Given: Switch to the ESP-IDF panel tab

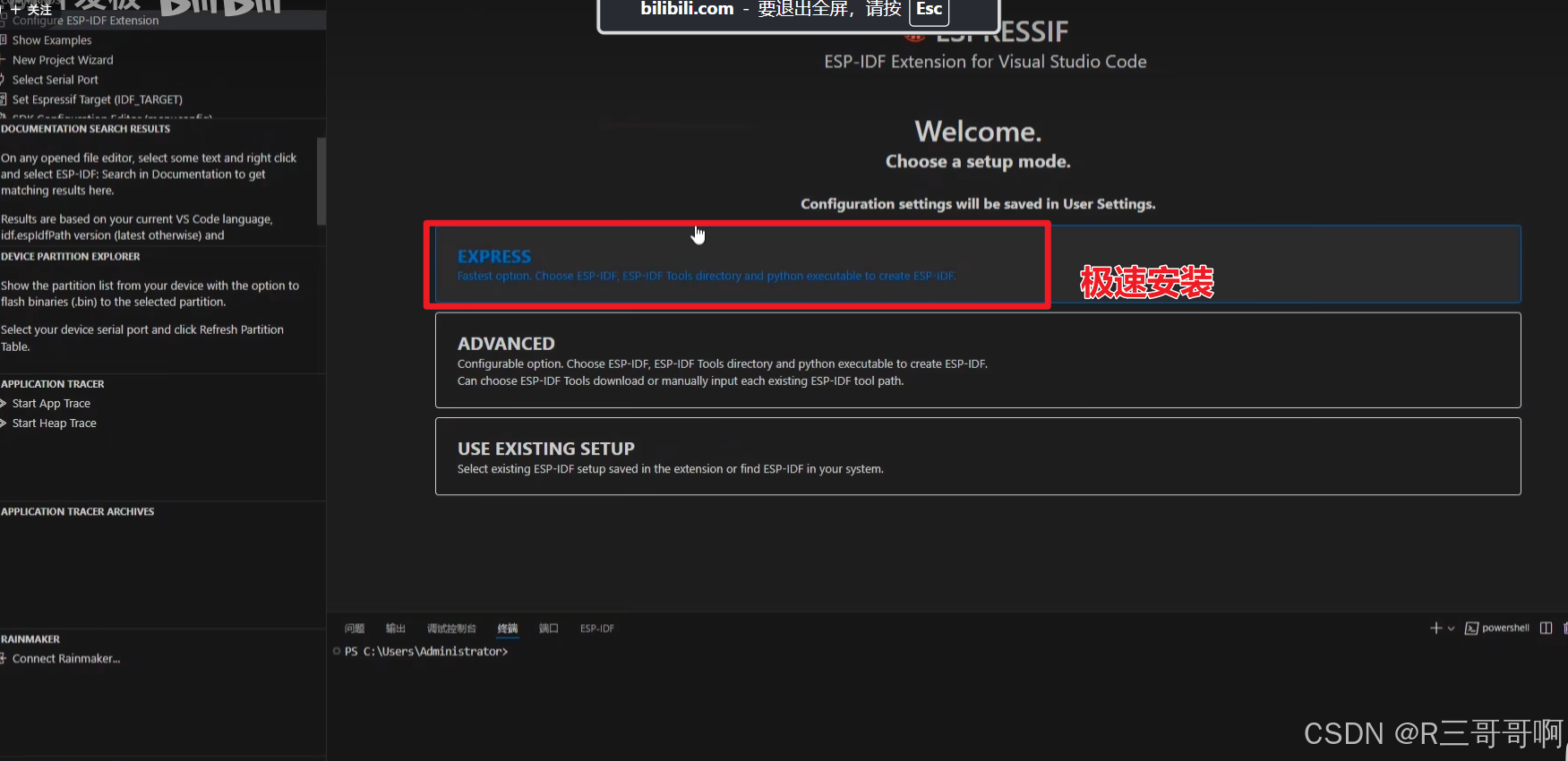Looking at the screenshot, I should [x=597, y=628].
